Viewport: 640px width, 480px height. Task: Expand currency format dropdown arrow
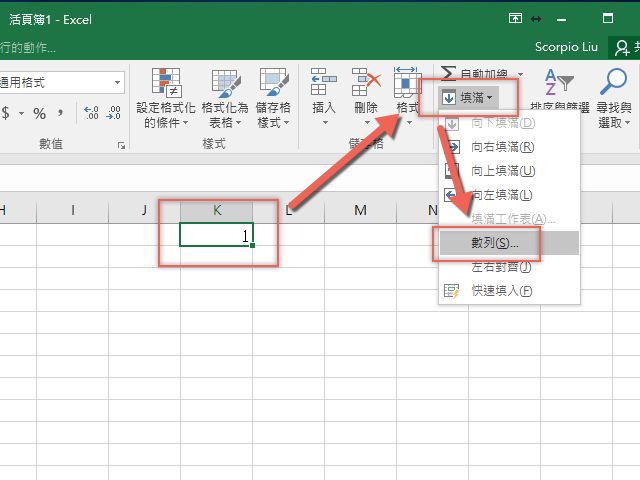click(x=21, y=113)
